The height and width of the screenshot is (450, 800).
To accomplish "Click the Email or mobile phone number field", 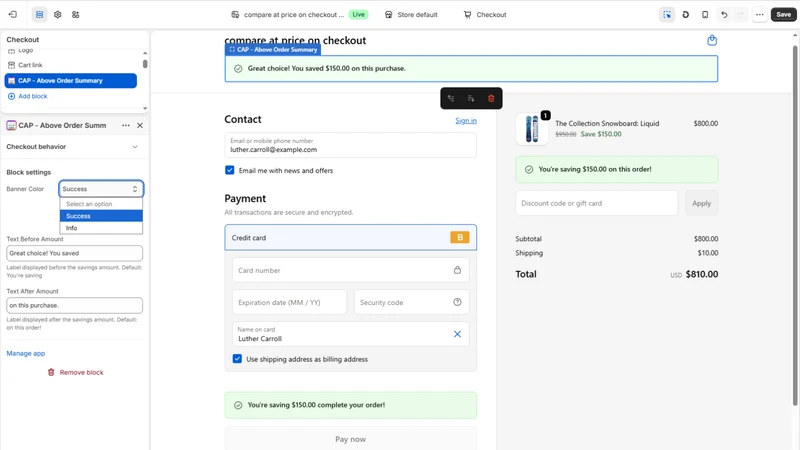I will tap(351, 145).
